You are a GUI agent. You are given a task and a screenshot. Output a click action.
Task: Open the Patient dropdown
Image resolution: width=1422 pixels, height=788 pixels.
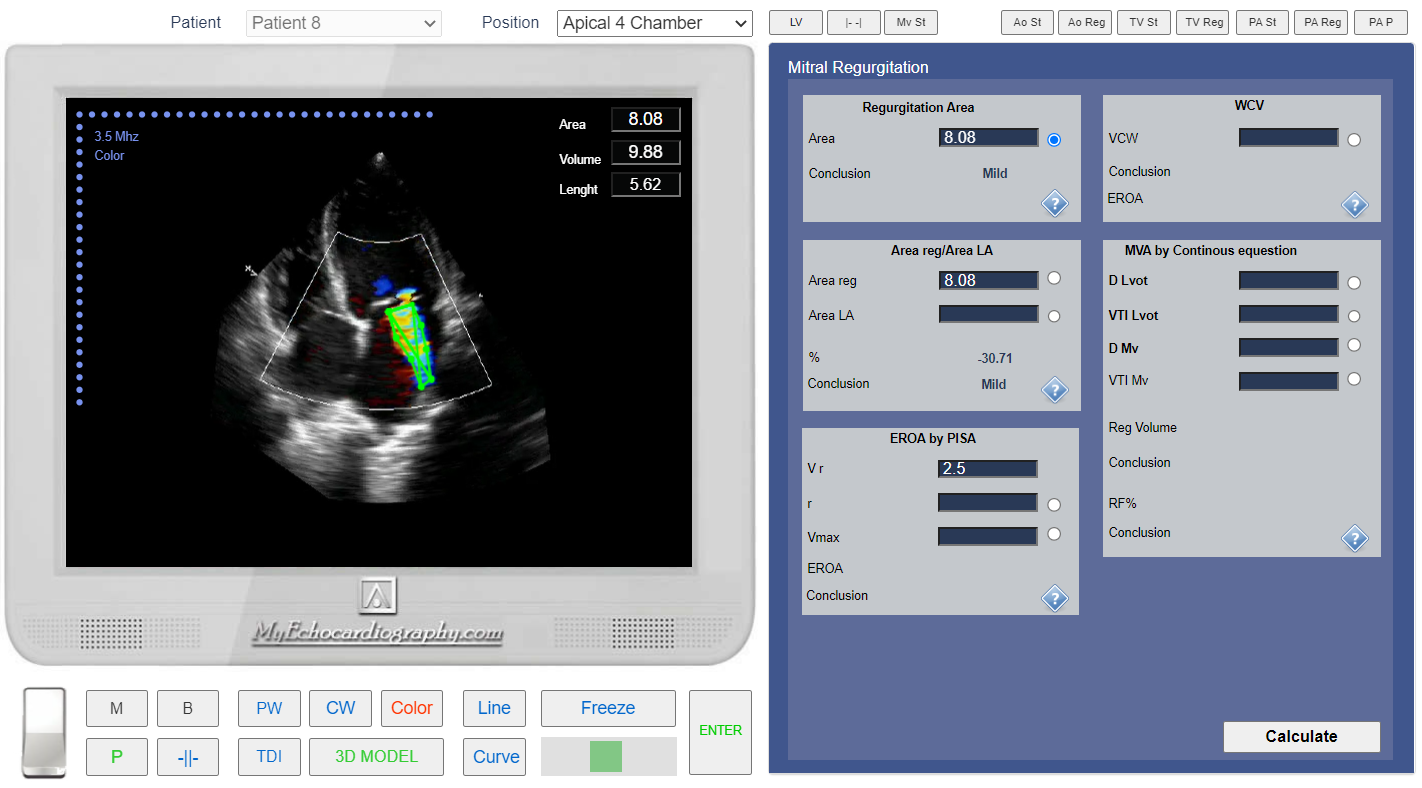pyautogui.click(x=343, y=23)
